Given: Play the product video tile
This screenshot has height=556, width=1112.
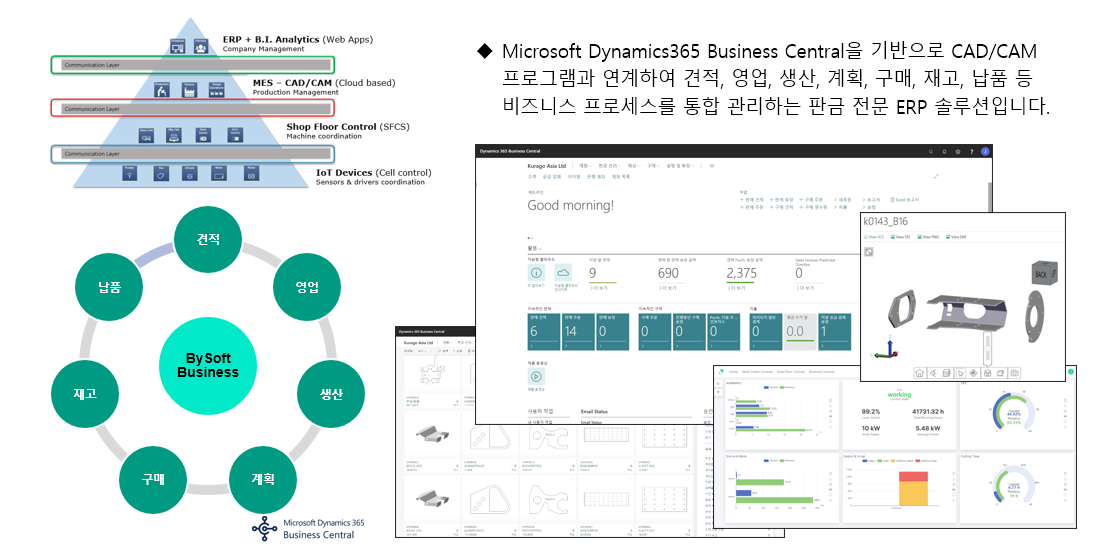Looking at the screenshot, I should click(536, 377).
